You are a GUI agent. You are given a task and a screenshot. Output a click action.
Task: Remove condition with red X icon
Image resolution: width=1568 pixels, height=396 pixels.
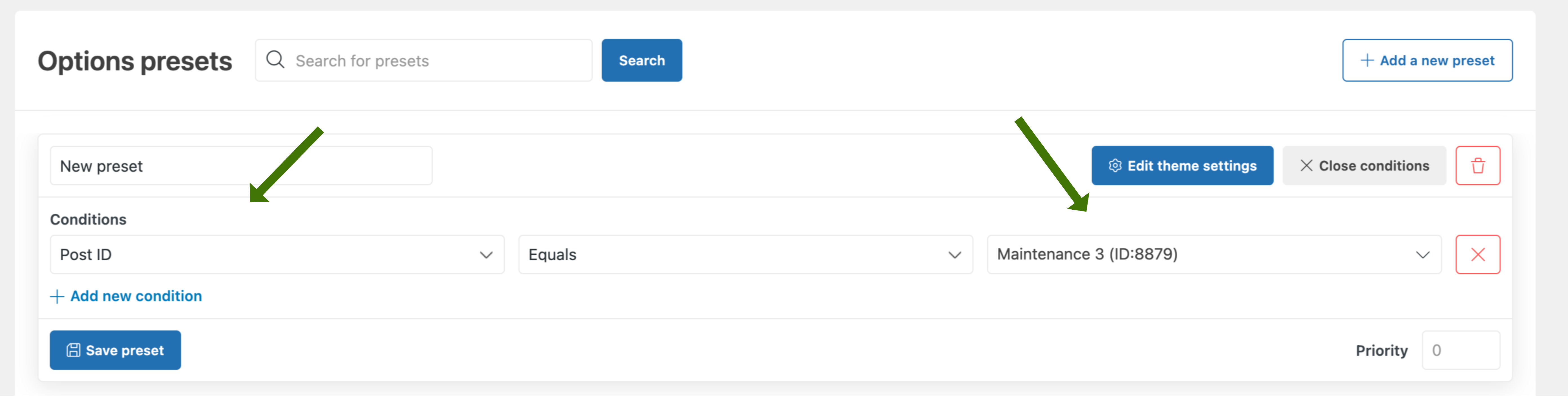[1477, 254]
